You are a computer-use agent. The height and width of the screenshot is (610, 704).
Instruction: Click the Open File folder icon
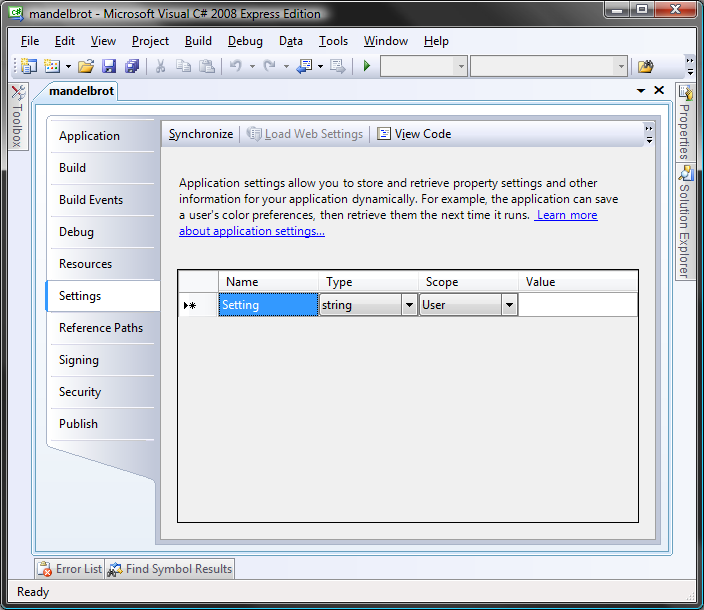tap(86, 66)
